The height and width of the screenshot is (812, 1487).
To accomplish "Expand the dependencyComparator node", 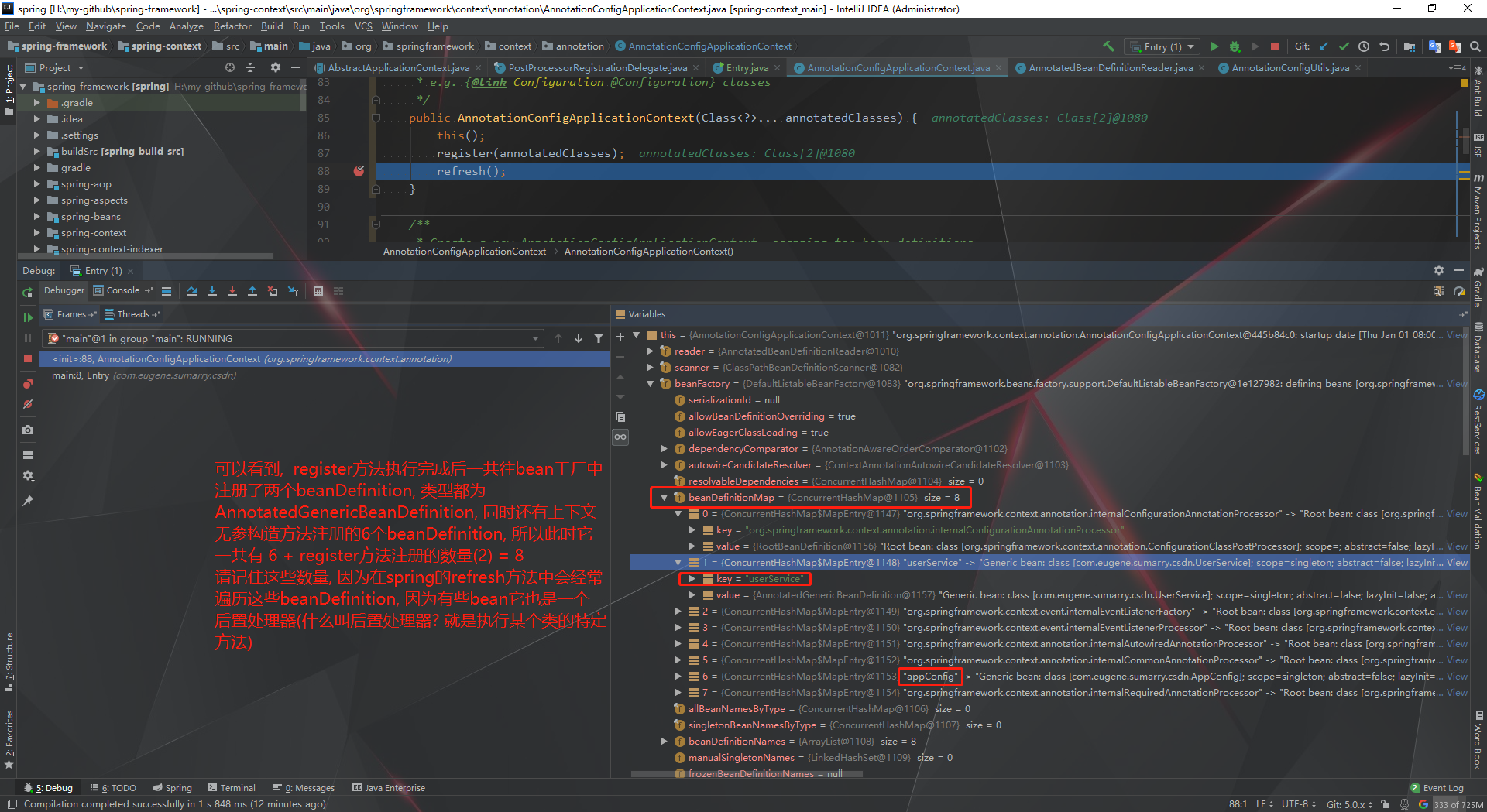I will click(x=665, y=449).
